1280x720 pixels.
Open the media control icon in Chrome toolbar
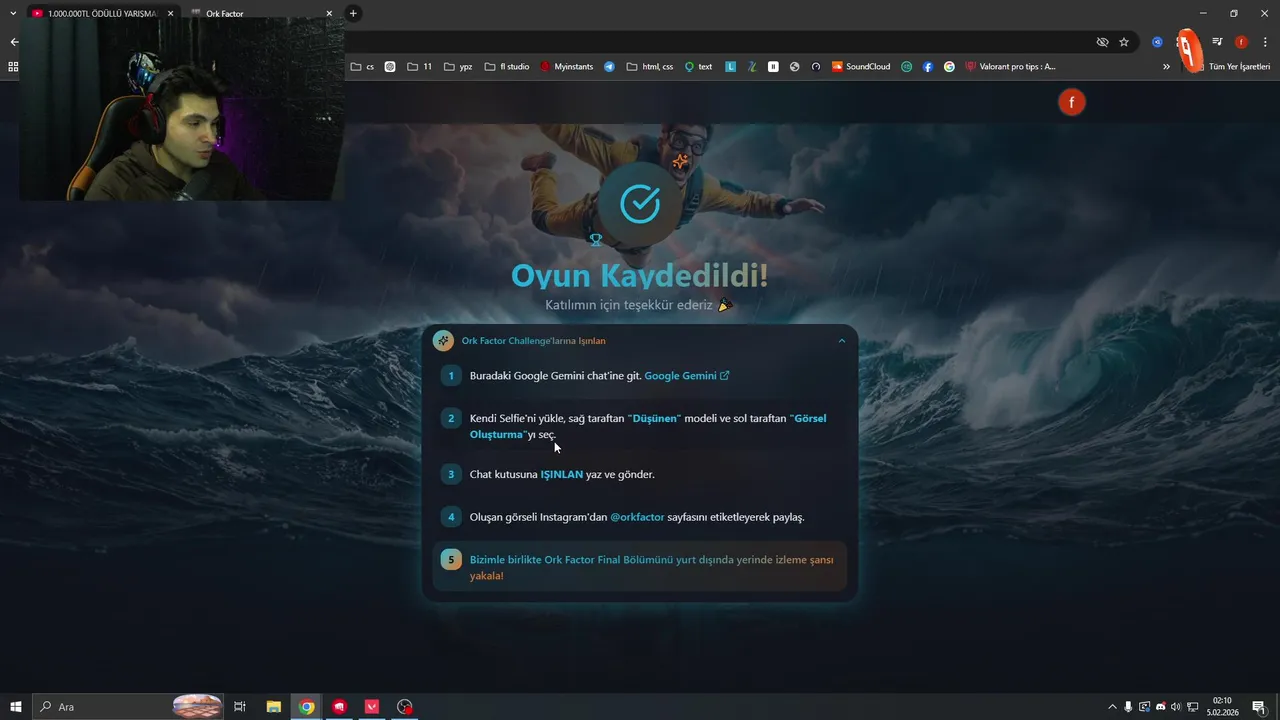(1217, 42)
